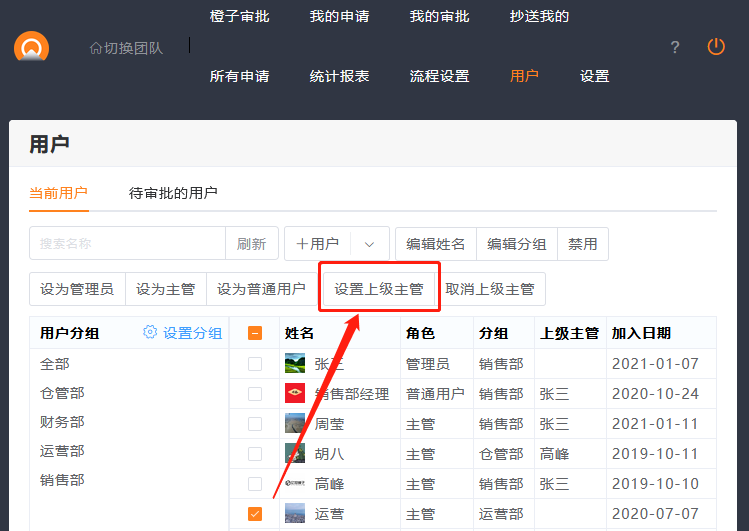The width and height of the screenshot is (749, 531).
Task: Click the 搜索名称 search field
Action: [x=127, y=244]
